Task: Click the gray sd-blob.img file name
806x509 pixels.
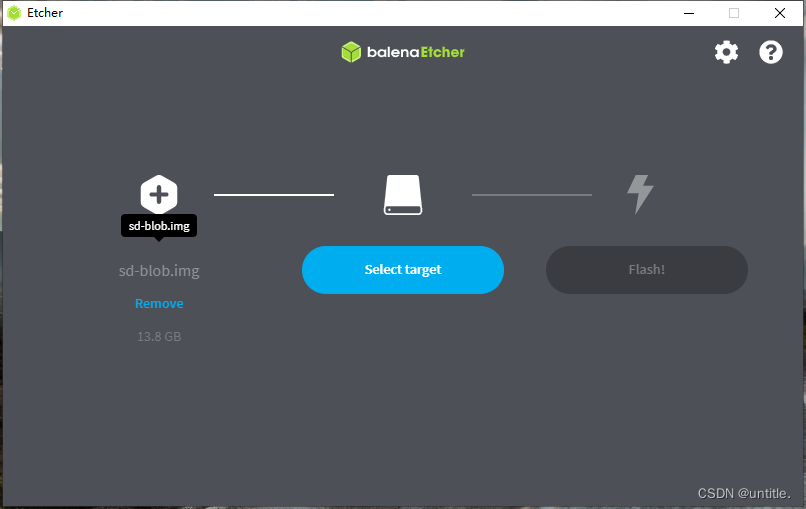Action: click(159, 270)
